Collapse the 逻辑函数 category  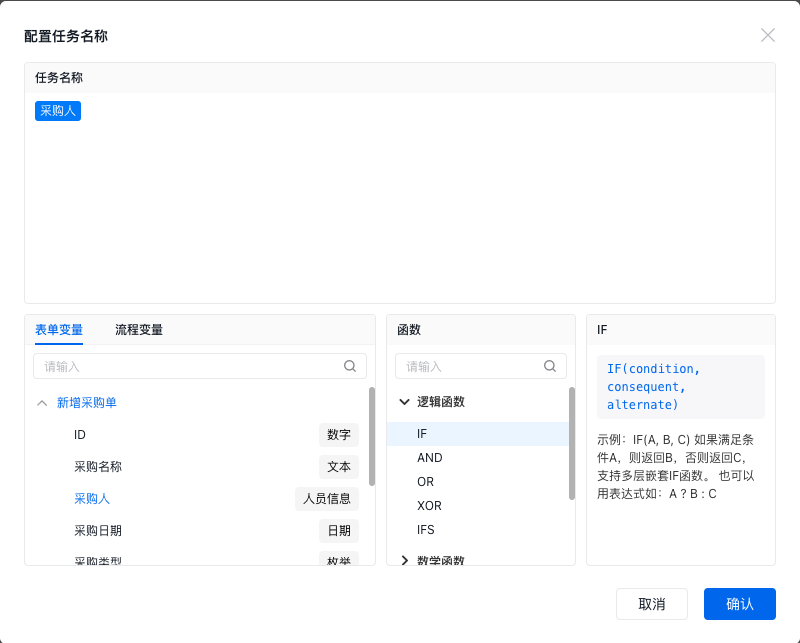coord(404,402)
